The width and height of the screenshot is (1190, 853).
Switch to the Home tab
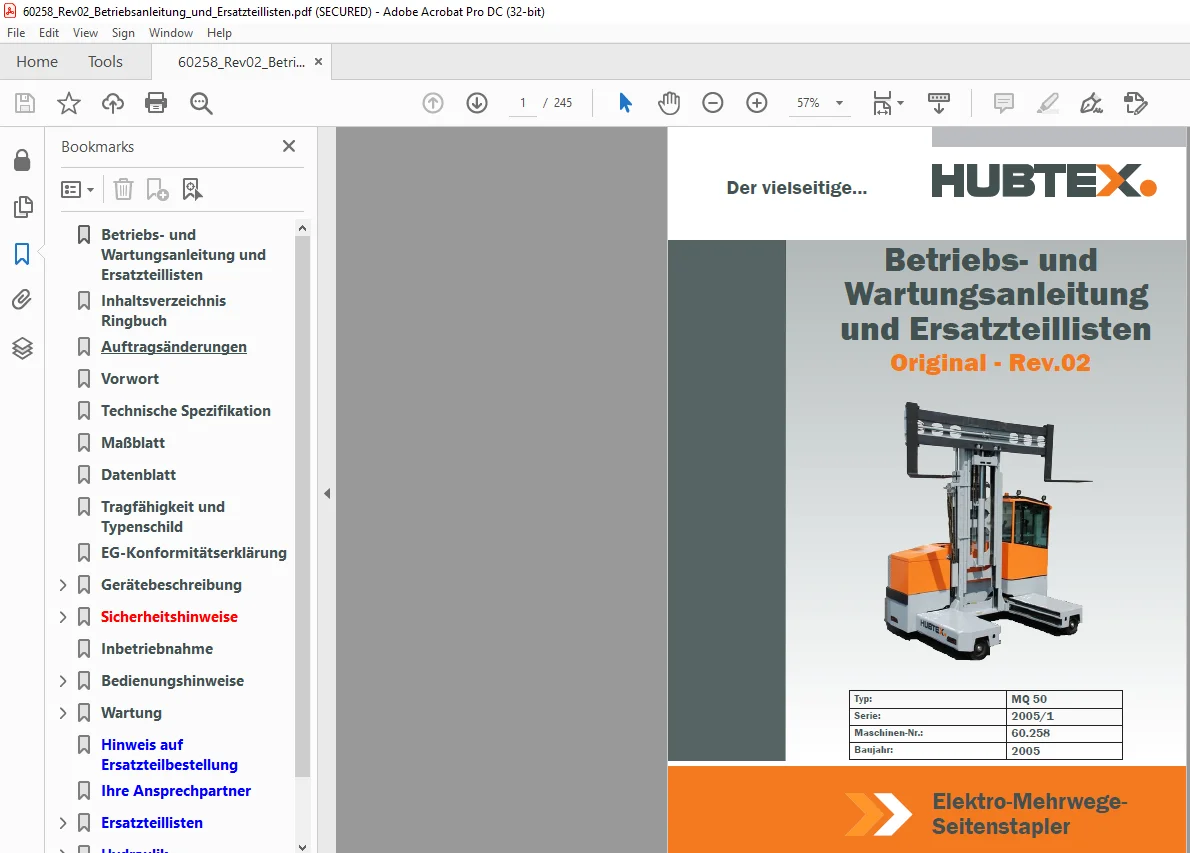tap(37, 61)
